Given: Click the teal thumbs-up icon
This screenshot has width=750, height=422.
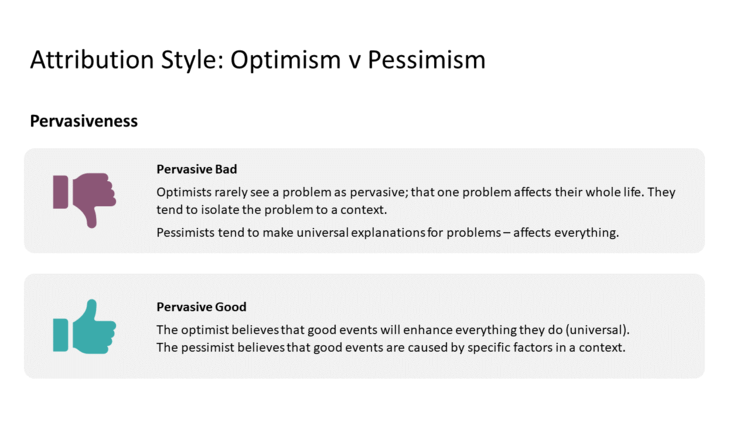Looking at the screenshot, I should point(84,327).
